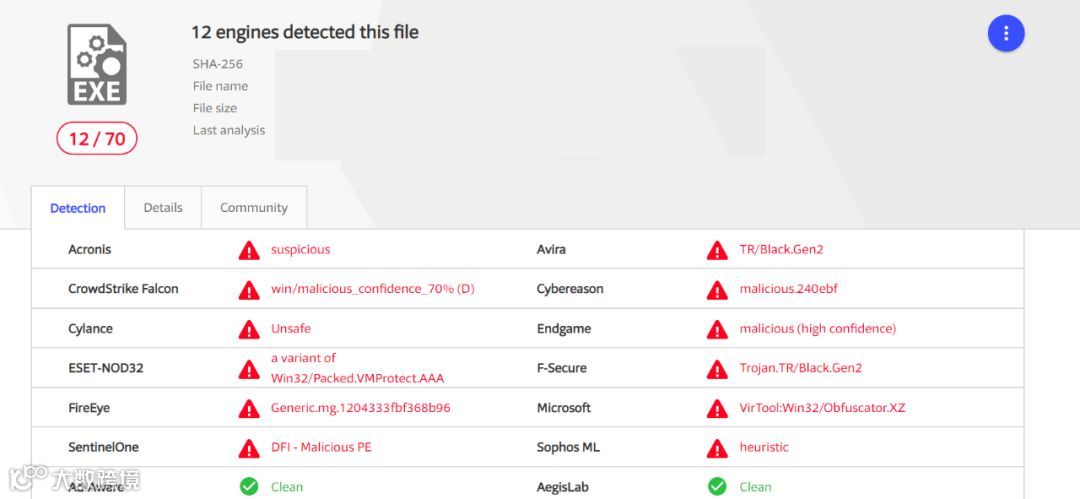Switch to the Detection tab
Viewport: 1080px width, 499px height.
point(78,208)
